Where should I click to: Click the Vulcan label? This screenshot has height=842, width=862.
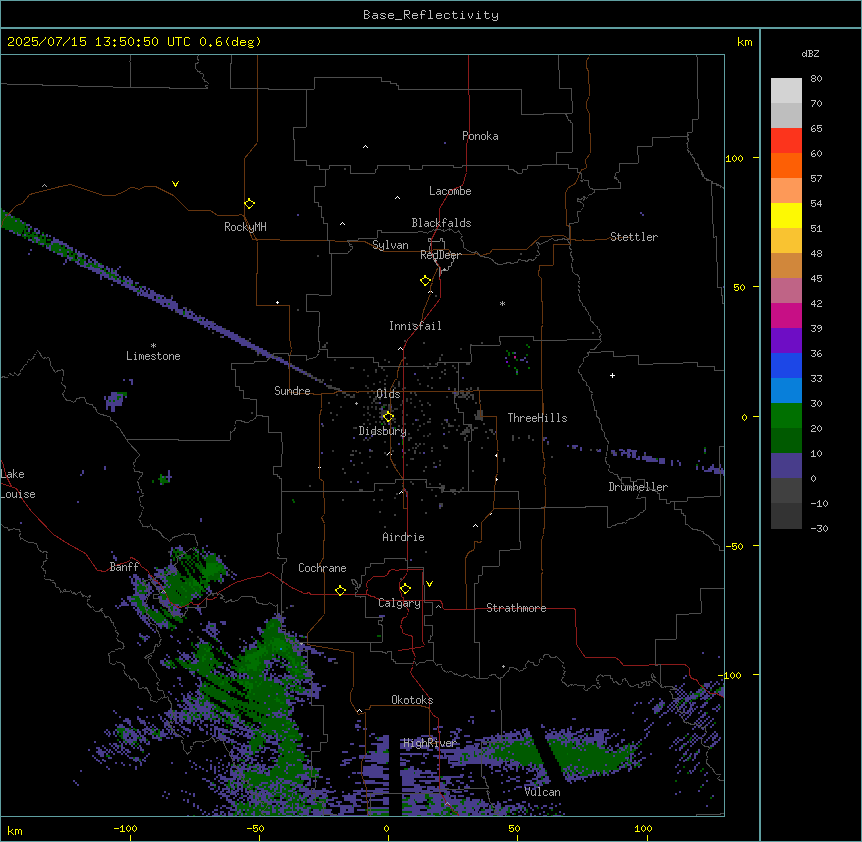click(543, 792)
